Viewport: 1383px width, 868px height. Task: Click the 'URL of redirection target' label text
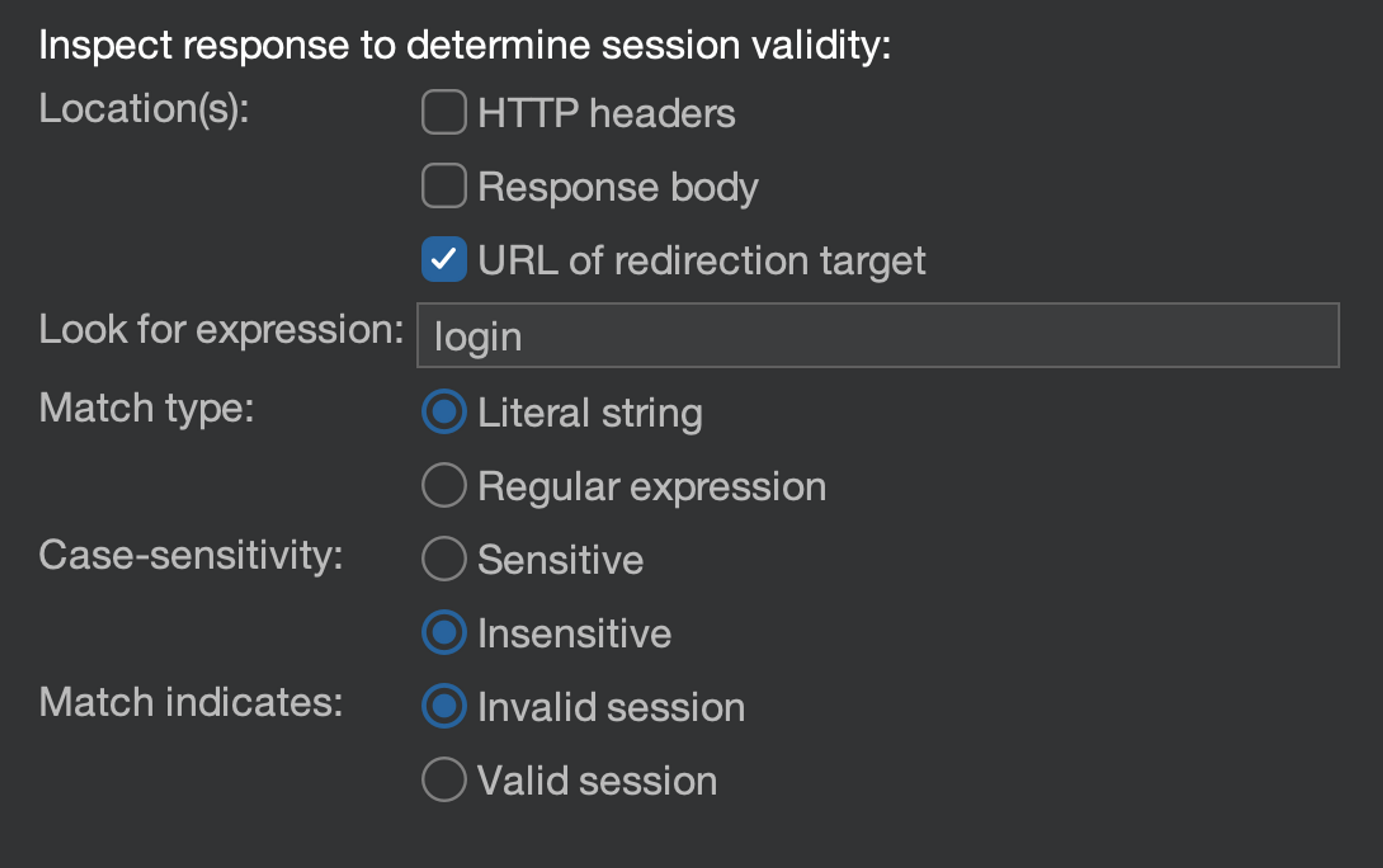701,260
